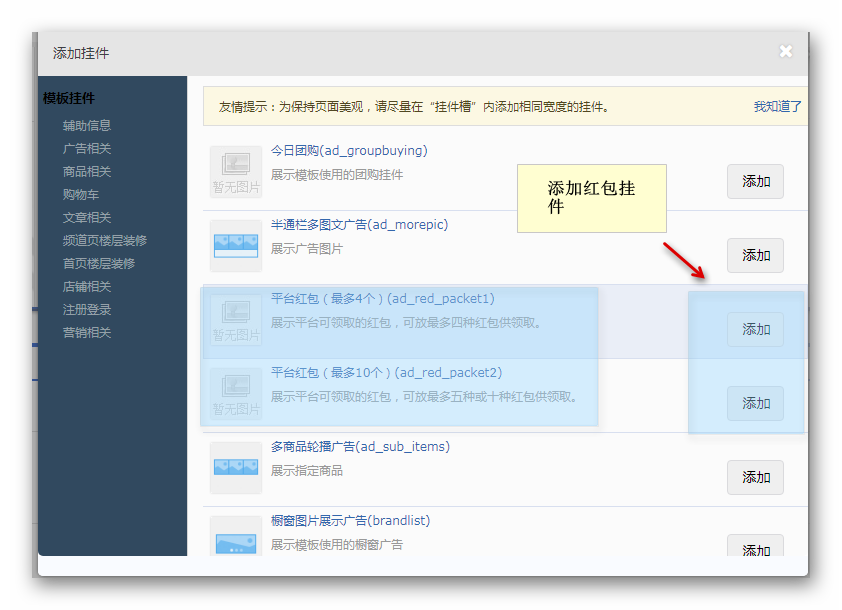Choose 频道页楼层装修 in sidebar
This screenshot has width=842, height=610.
(105, 241)
